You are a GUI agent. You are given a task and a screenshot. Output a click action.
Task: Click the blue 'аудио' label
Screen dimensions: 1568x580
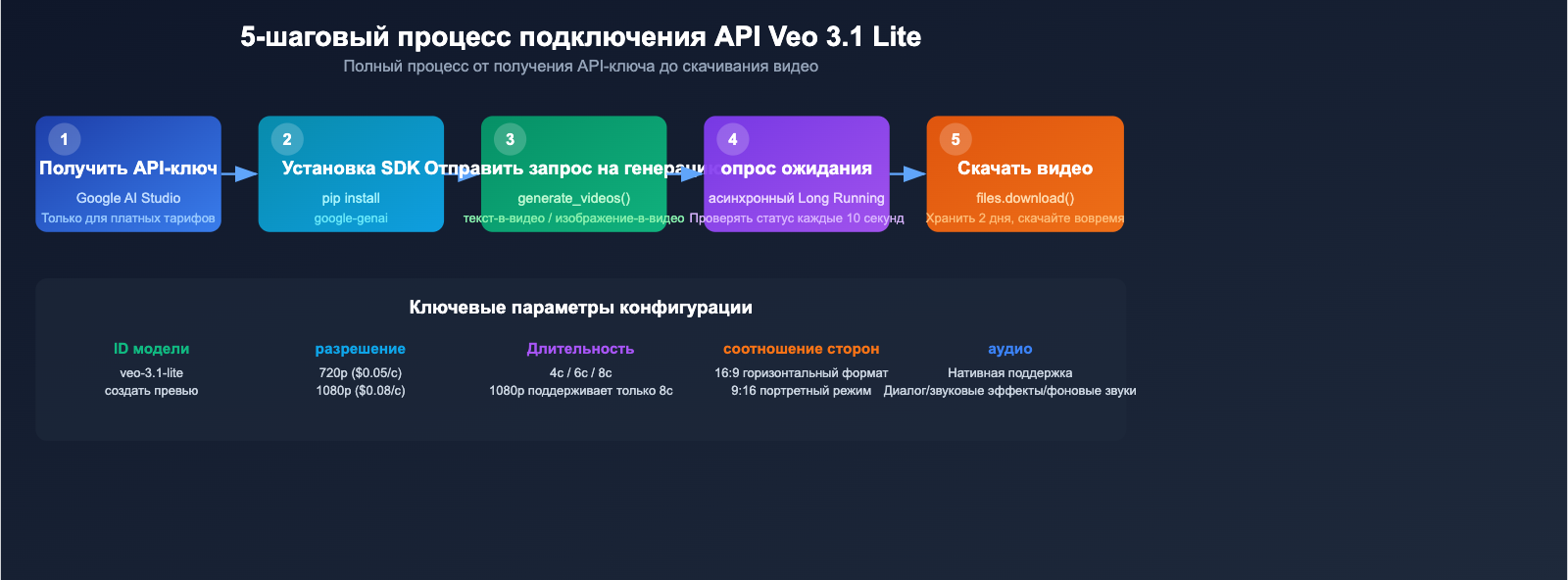point(1010,349)
